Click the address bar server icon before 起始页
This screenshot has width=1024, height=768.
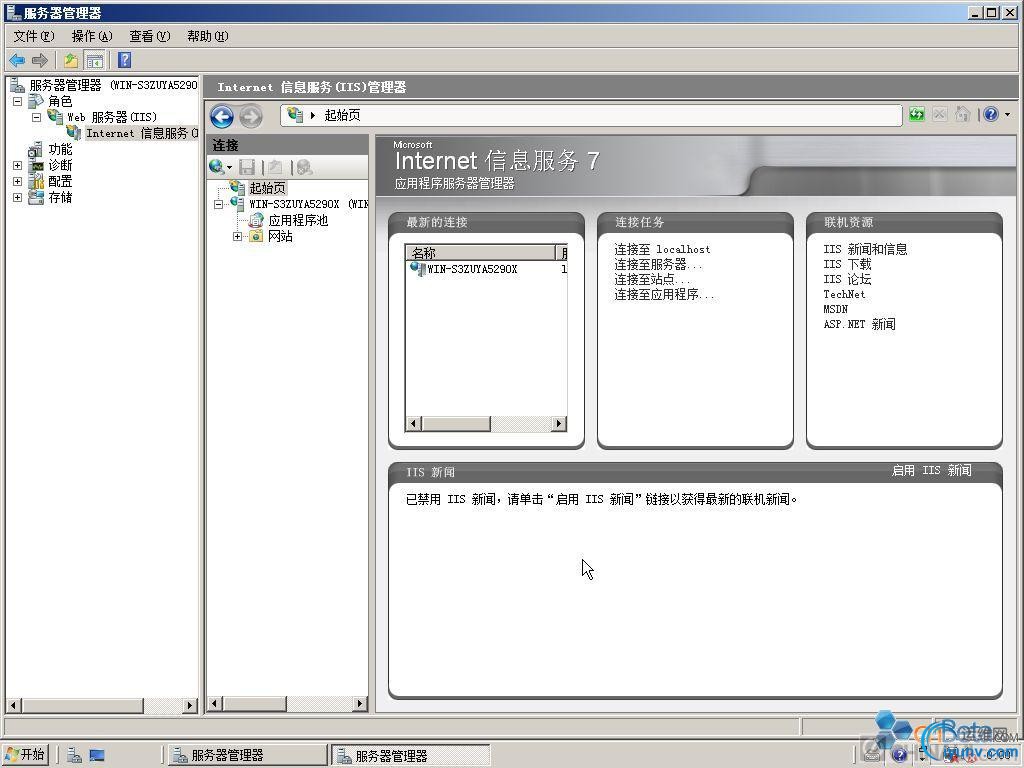click(x=295, y=115)
